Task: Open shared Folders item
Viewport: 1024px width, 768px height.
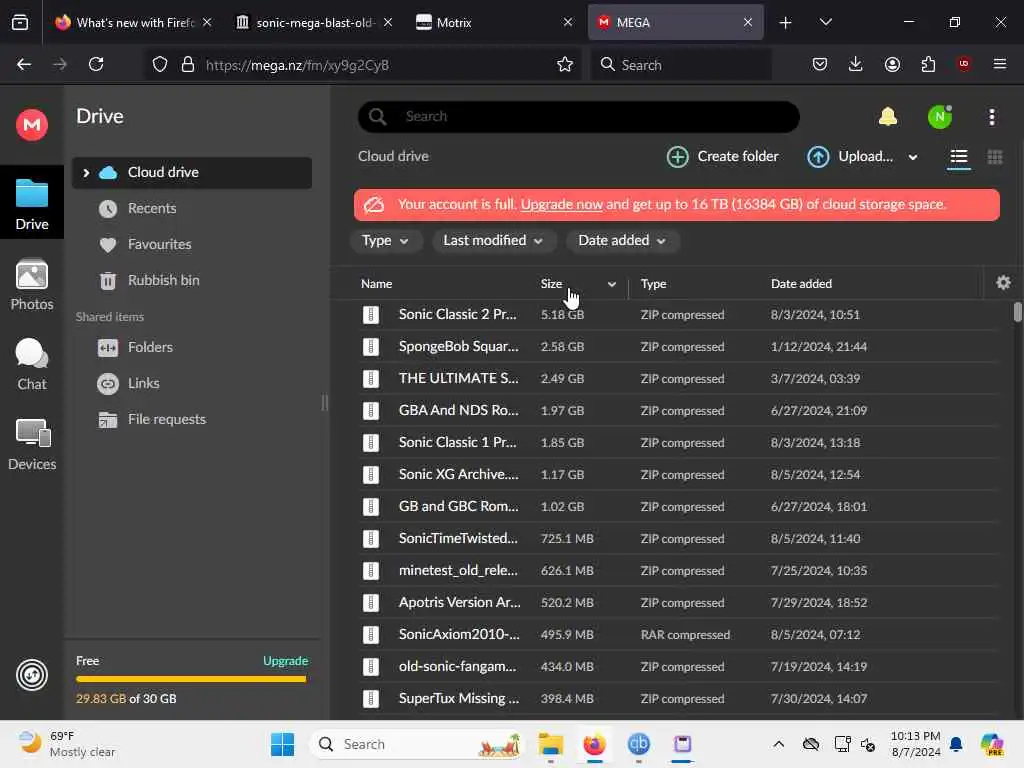Action: (x=150, y=347)
